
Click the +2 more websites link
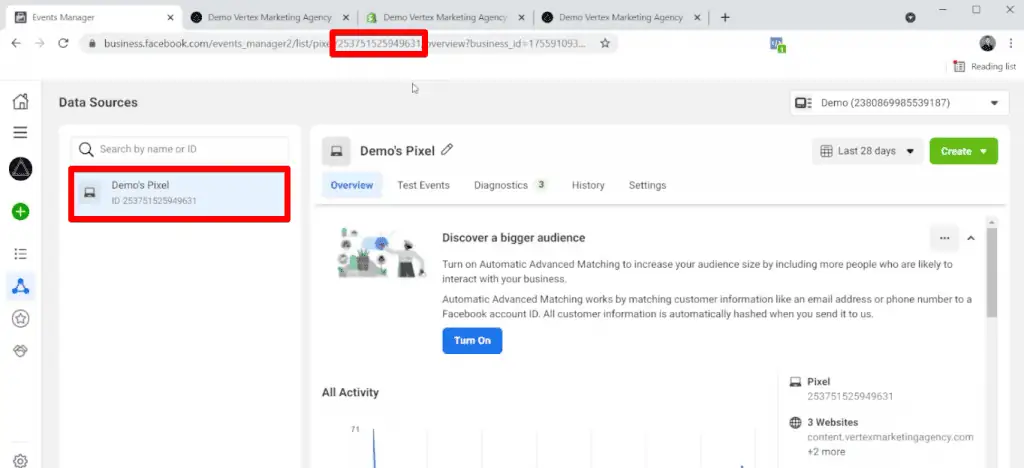(826, 452)
